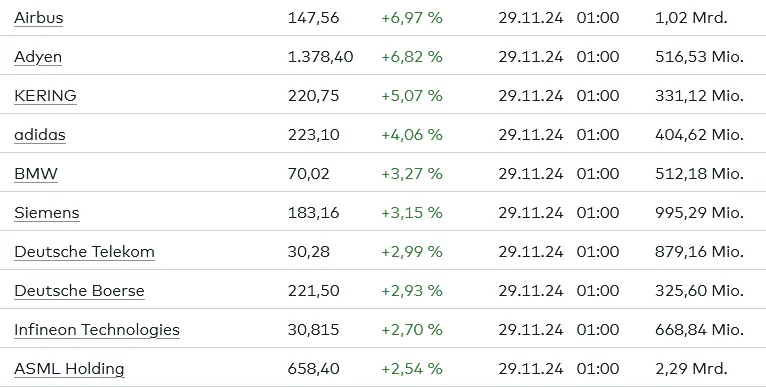
Task: Click Deutsche Telekom price 30,28
Action: click(x=309, y=252)
